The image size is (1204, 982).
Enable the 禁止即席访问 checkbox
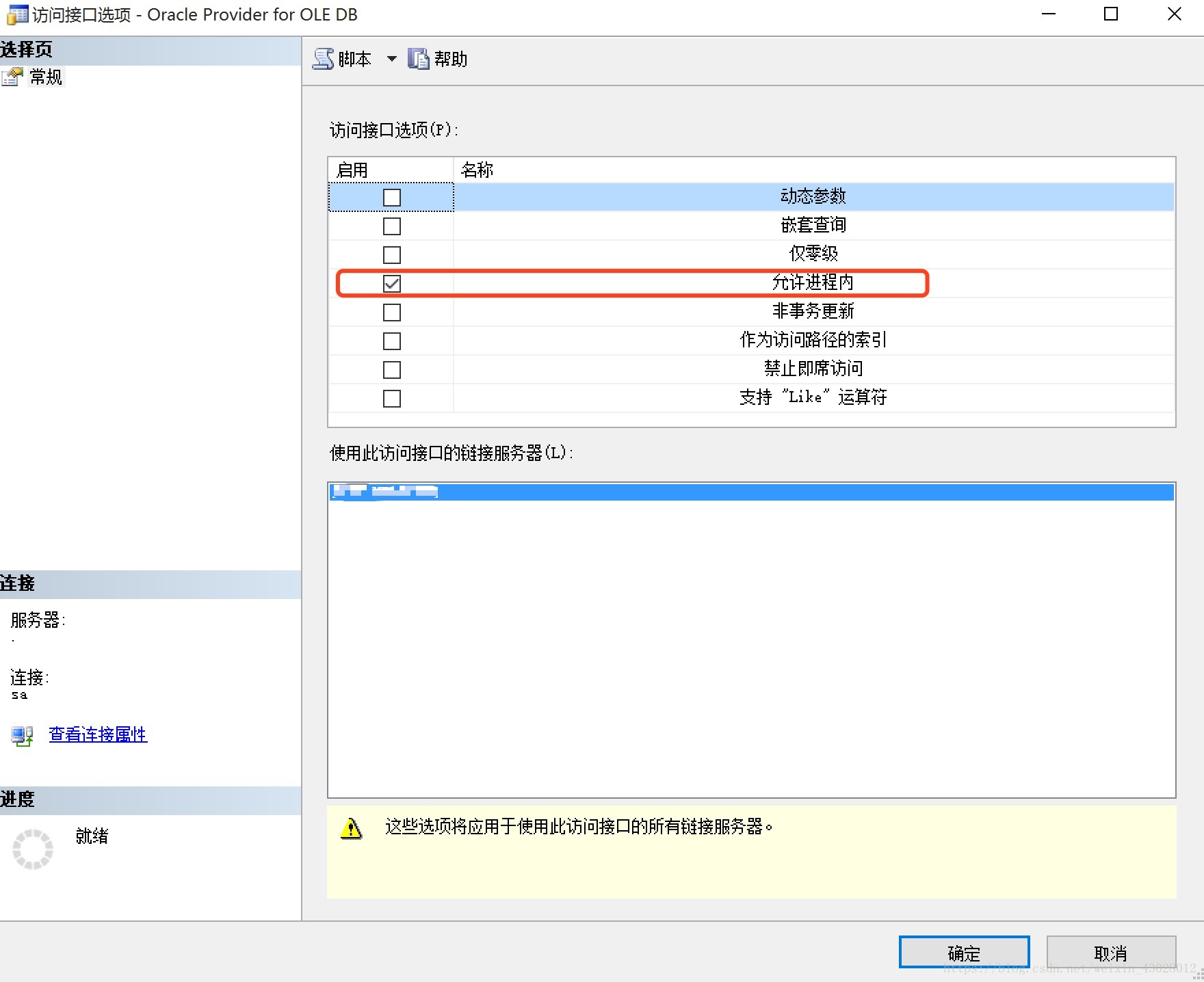pyautogui.click(x=392, y=370)
